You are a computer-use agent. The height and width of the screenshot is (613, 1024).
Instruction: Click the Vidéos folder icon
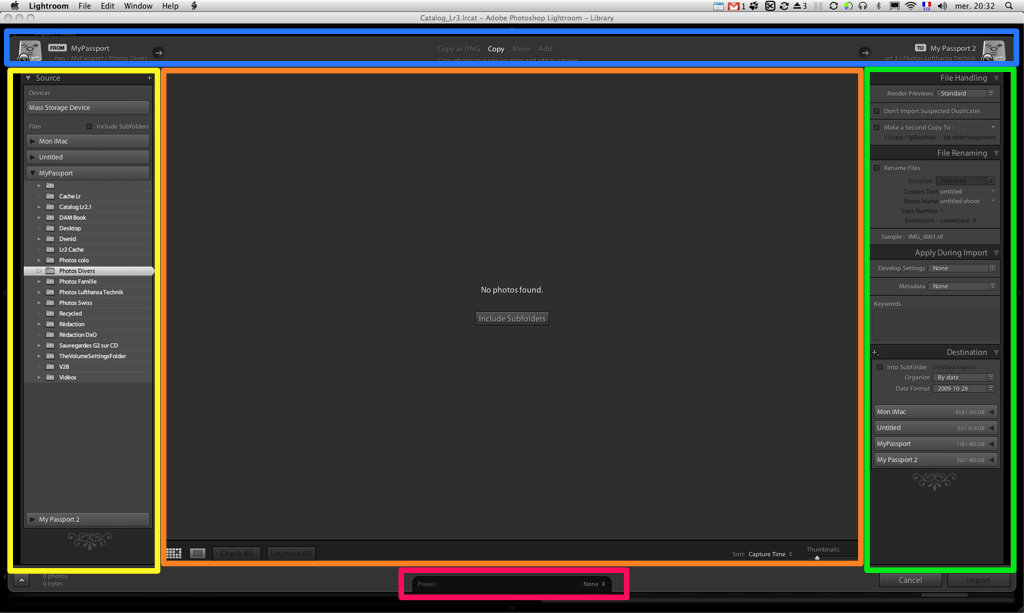point(50,377)
